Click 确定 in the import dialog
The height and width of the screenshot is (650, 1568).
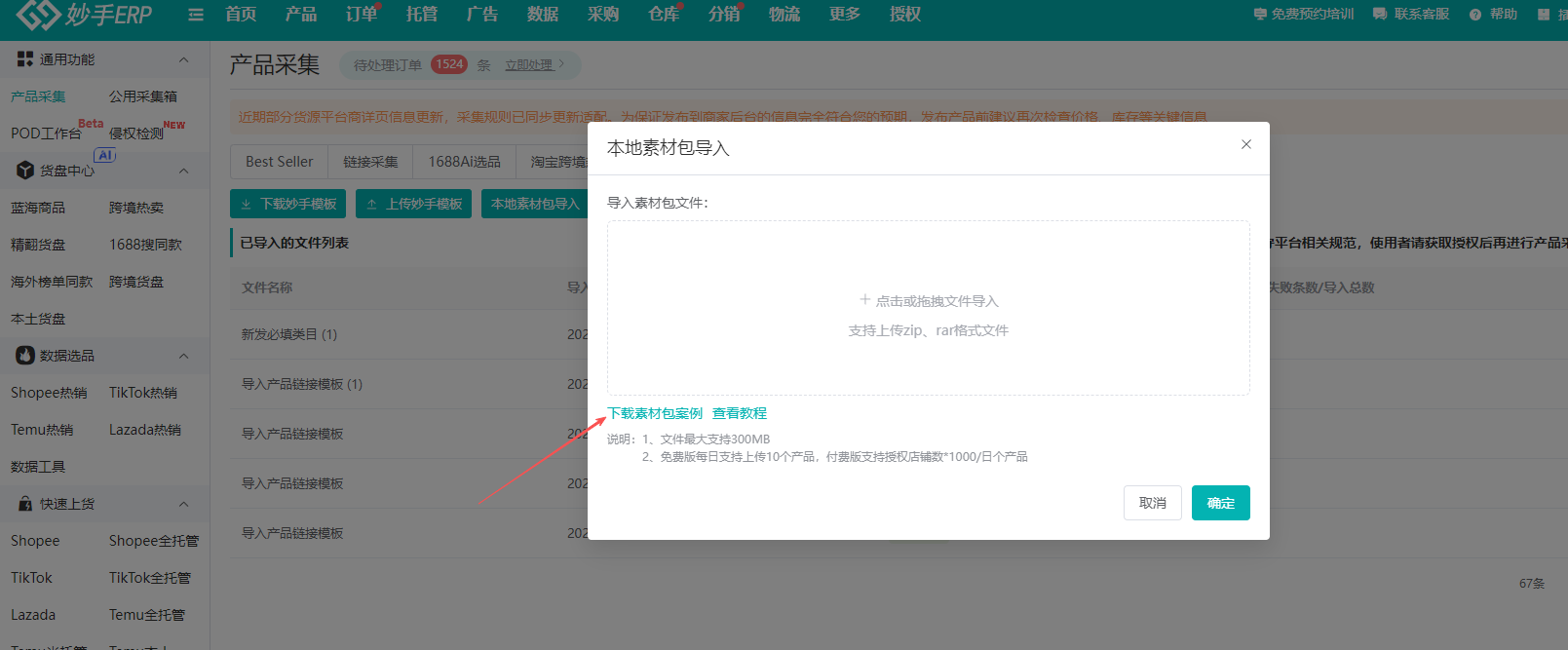pos(1221,503)
